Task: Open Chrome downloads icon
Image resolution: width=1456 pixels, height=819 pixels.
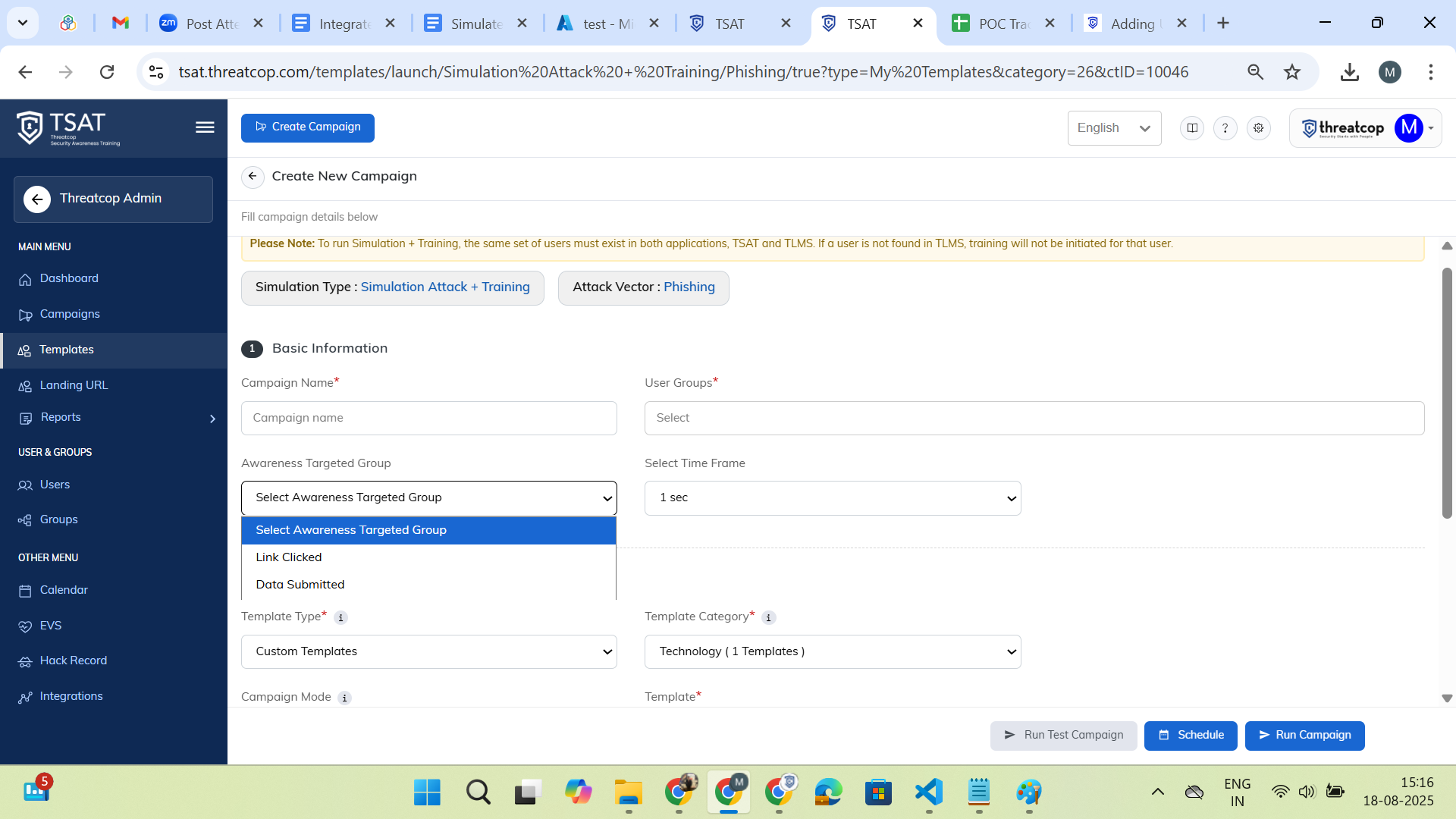Action: 1349,72
